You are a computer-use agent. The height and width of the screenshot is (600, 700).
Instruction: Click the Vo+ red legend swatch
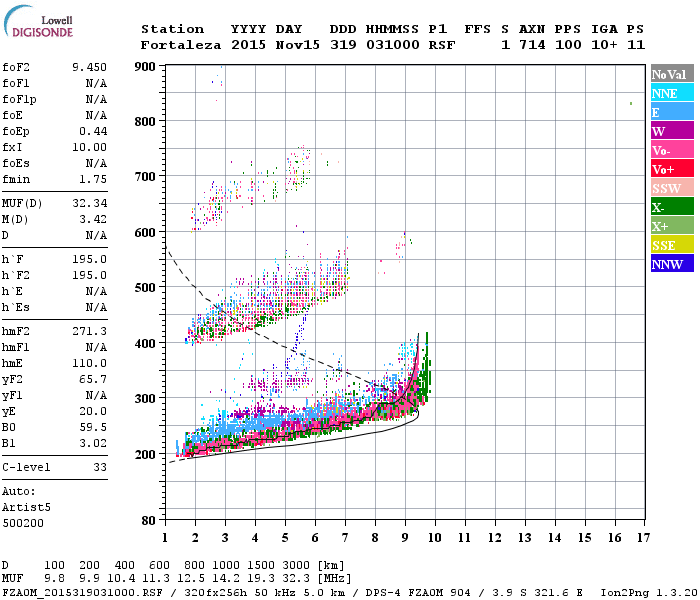coord(672,169)
